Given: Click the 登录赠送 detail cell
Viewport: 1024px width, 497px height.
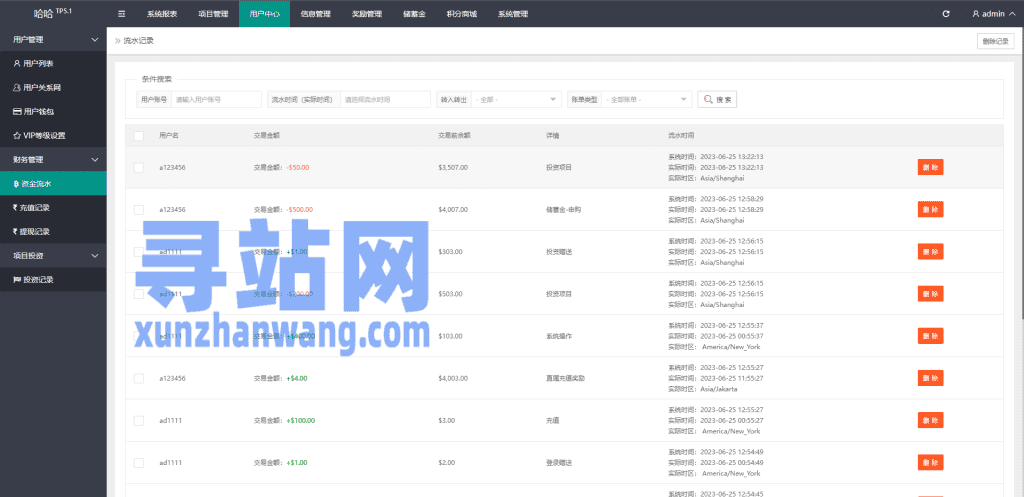Looking at the screenshot, I should [x=559, y=462].
